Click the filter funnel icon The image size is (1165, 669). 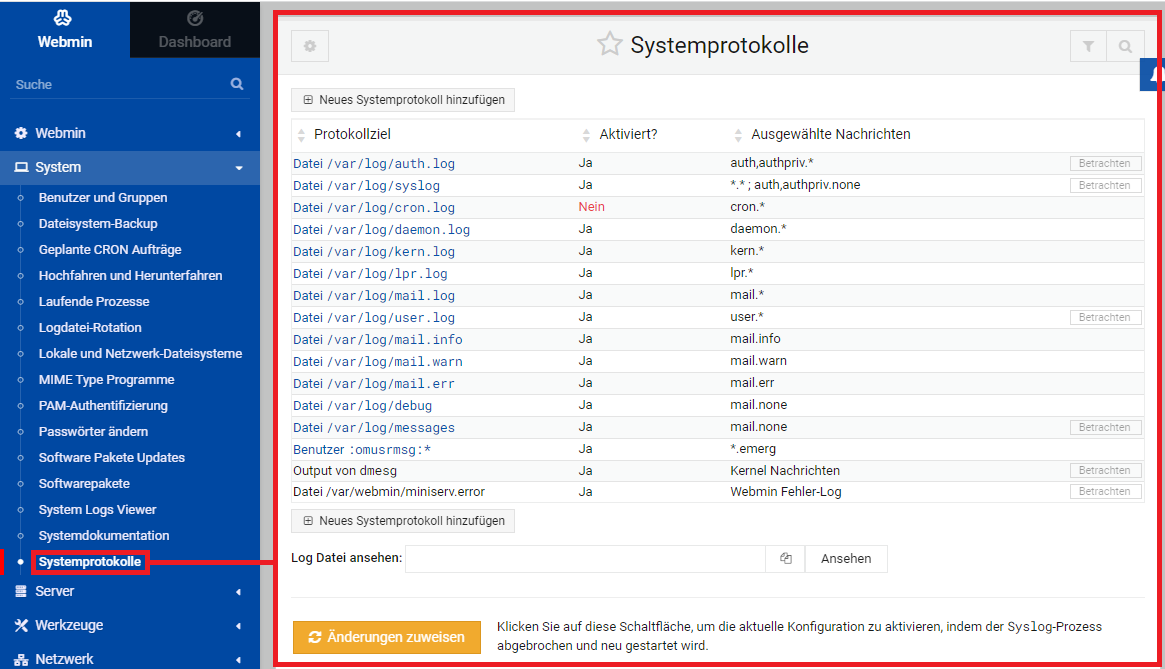pyautogui.click(x=1088, y=46)
